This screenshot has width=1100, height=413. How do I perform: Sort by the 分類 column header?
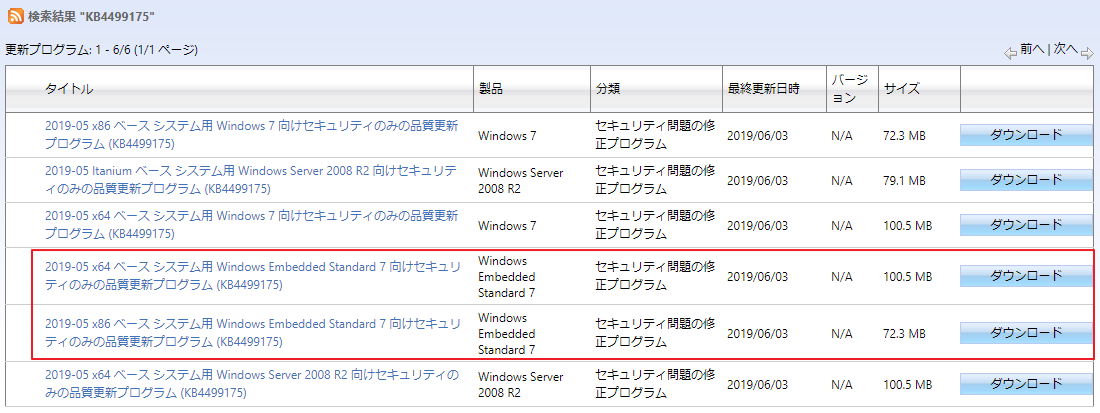pyautogui.click(x=608, y=89)
